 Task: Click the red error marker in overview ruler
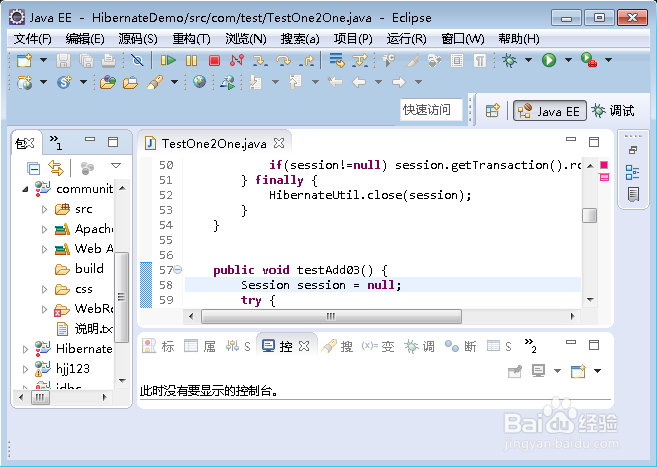coord(604,165)
